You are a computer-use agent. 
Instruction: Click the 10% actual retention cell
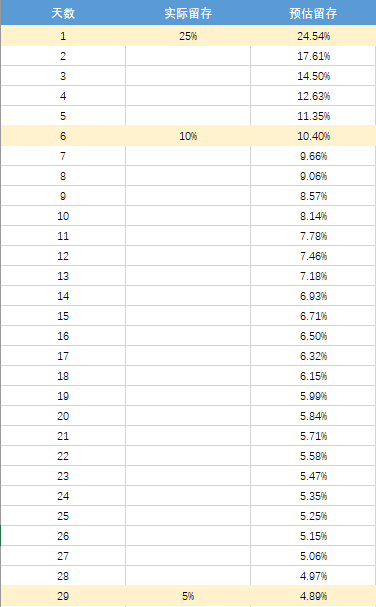point(188,136)
